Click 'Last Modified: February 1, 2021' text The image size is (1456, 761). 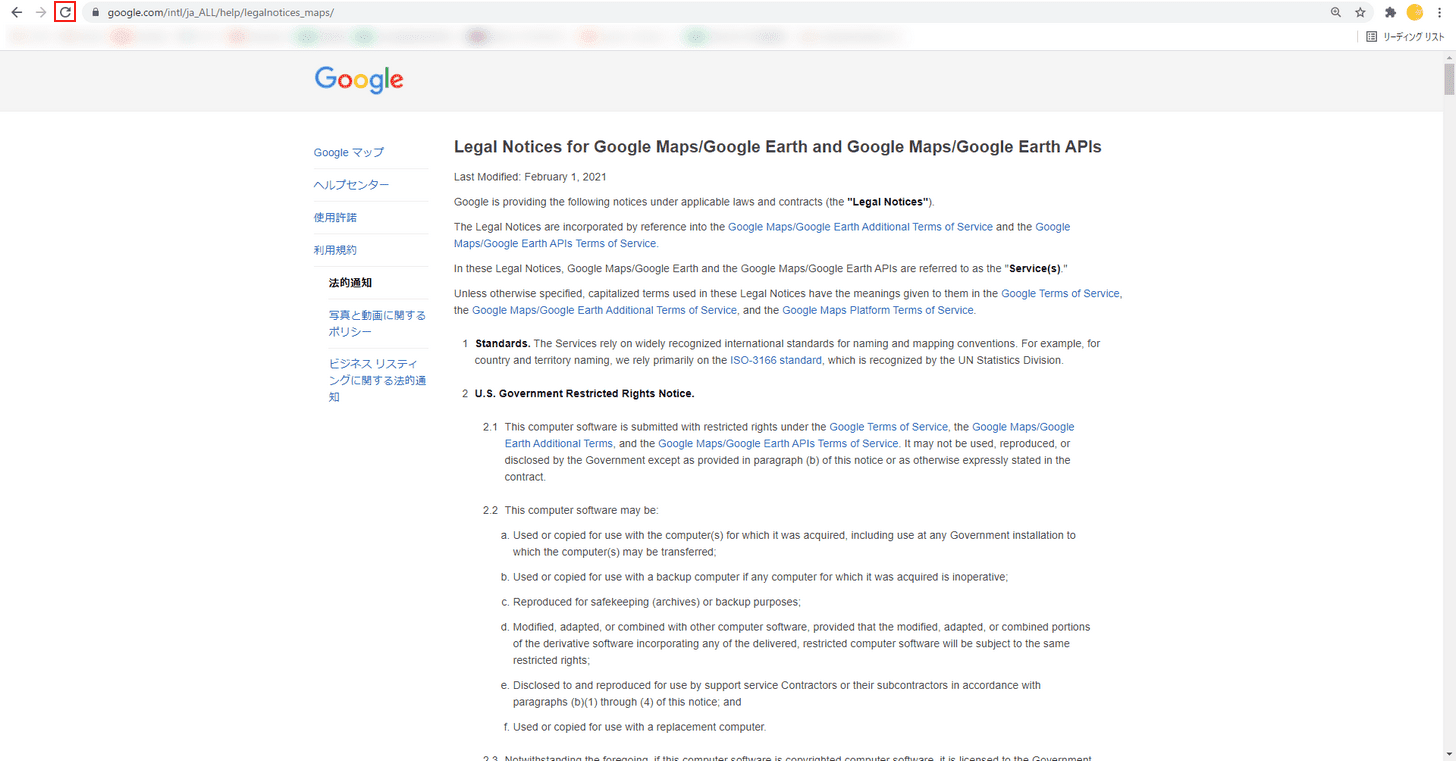(x=530, y=177)
